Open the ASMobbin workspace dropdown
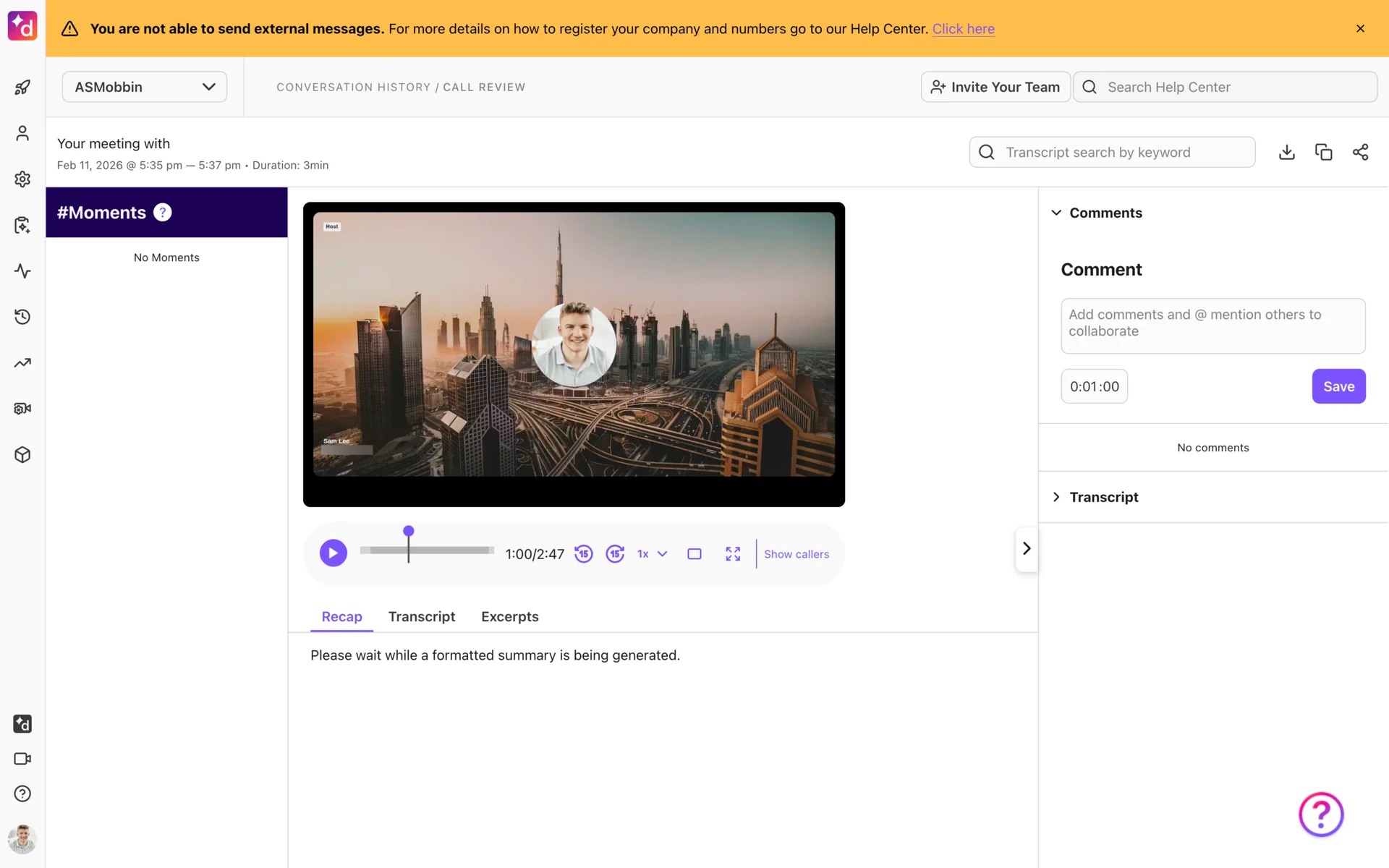This screenshot has width=1389, height=868. (x=145, y=87)
